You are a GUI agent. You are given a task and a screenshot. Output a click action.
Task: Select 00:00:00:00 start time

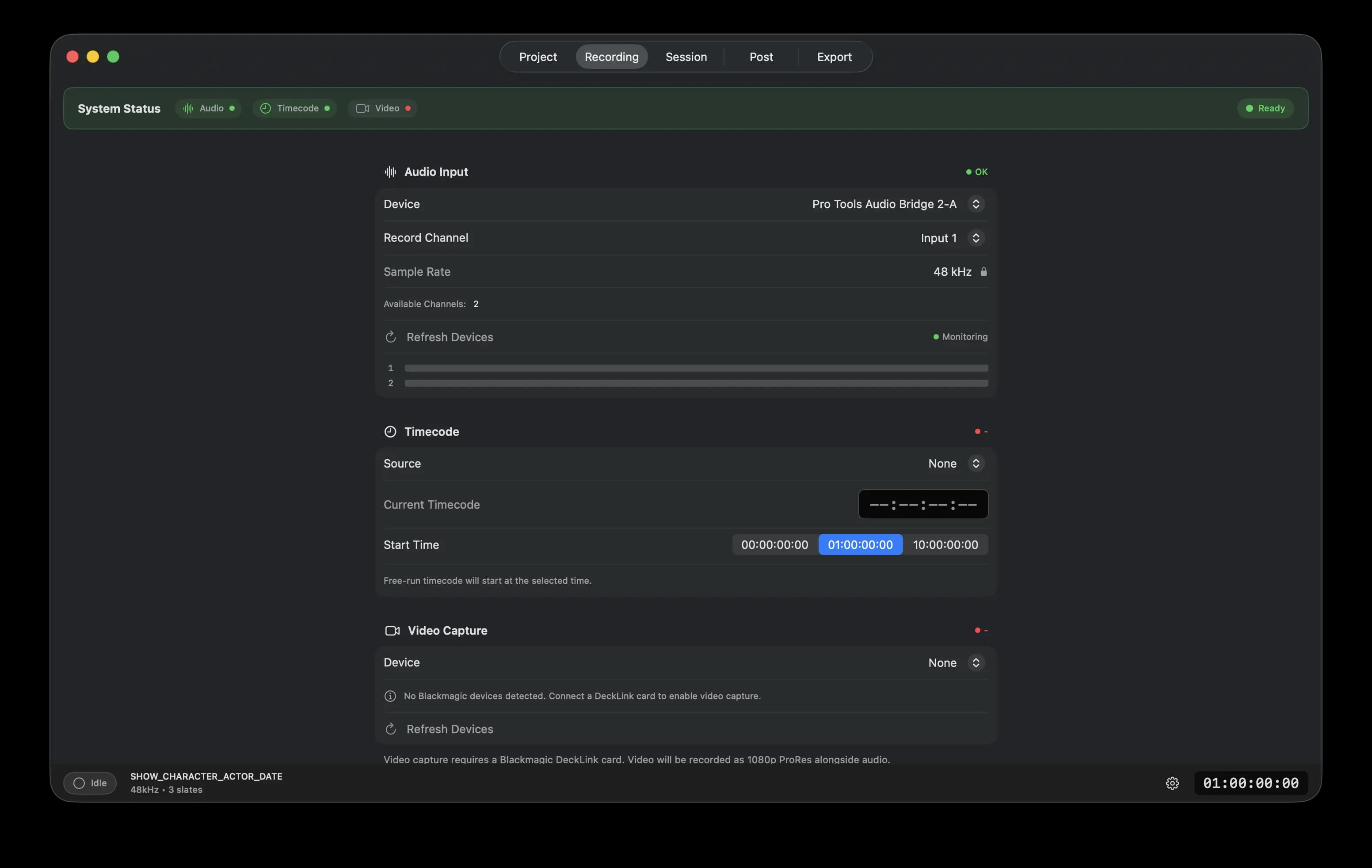click(x=774, y=544)
